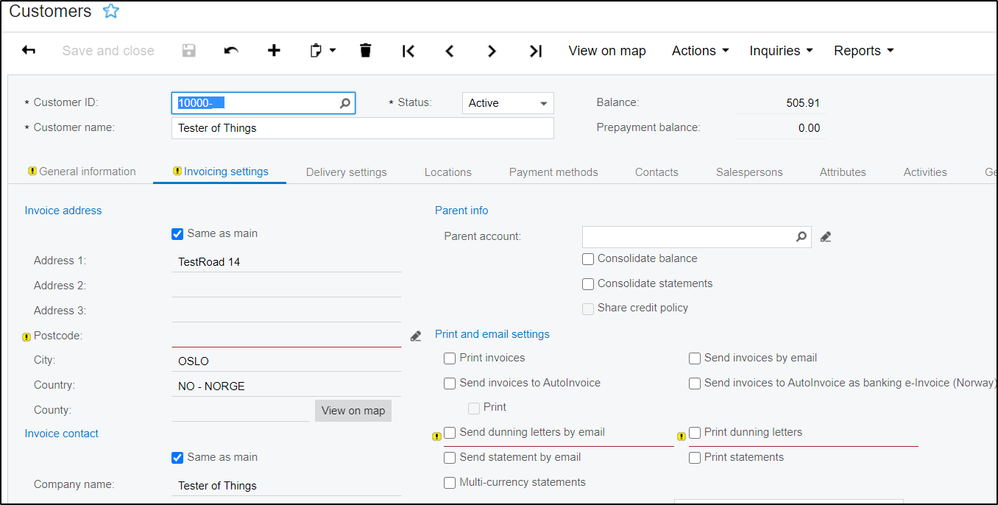This screenshot has width=998, height=505.
Task: Click View on map button near County
Action: (x=353, y=411)
